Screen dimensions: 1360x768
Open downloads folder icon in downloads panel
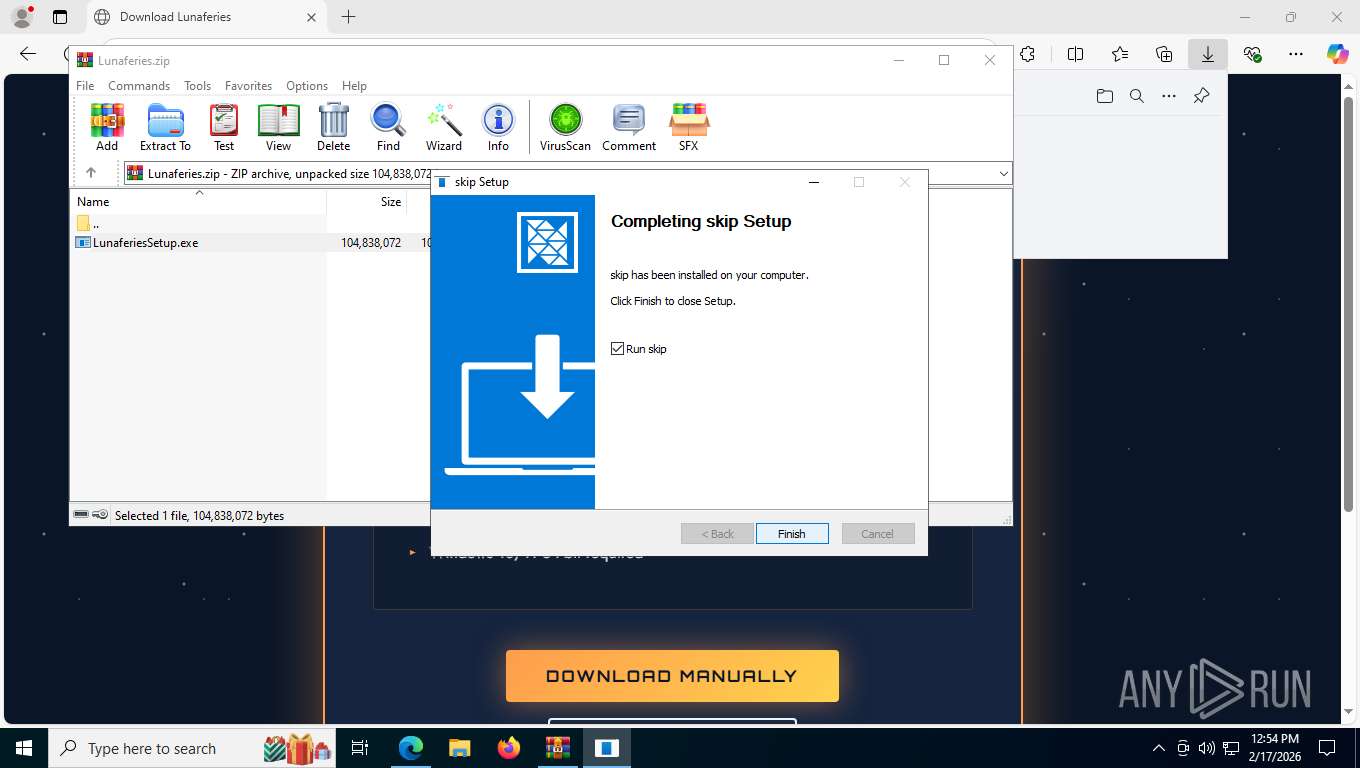tap(1104, 96)
